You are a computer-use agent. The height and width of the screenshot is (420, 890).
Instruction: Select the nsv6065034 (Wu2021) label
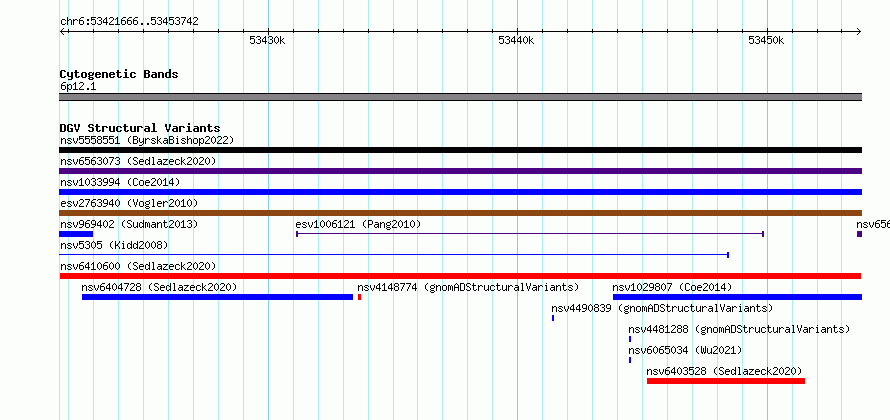[685, 350]
